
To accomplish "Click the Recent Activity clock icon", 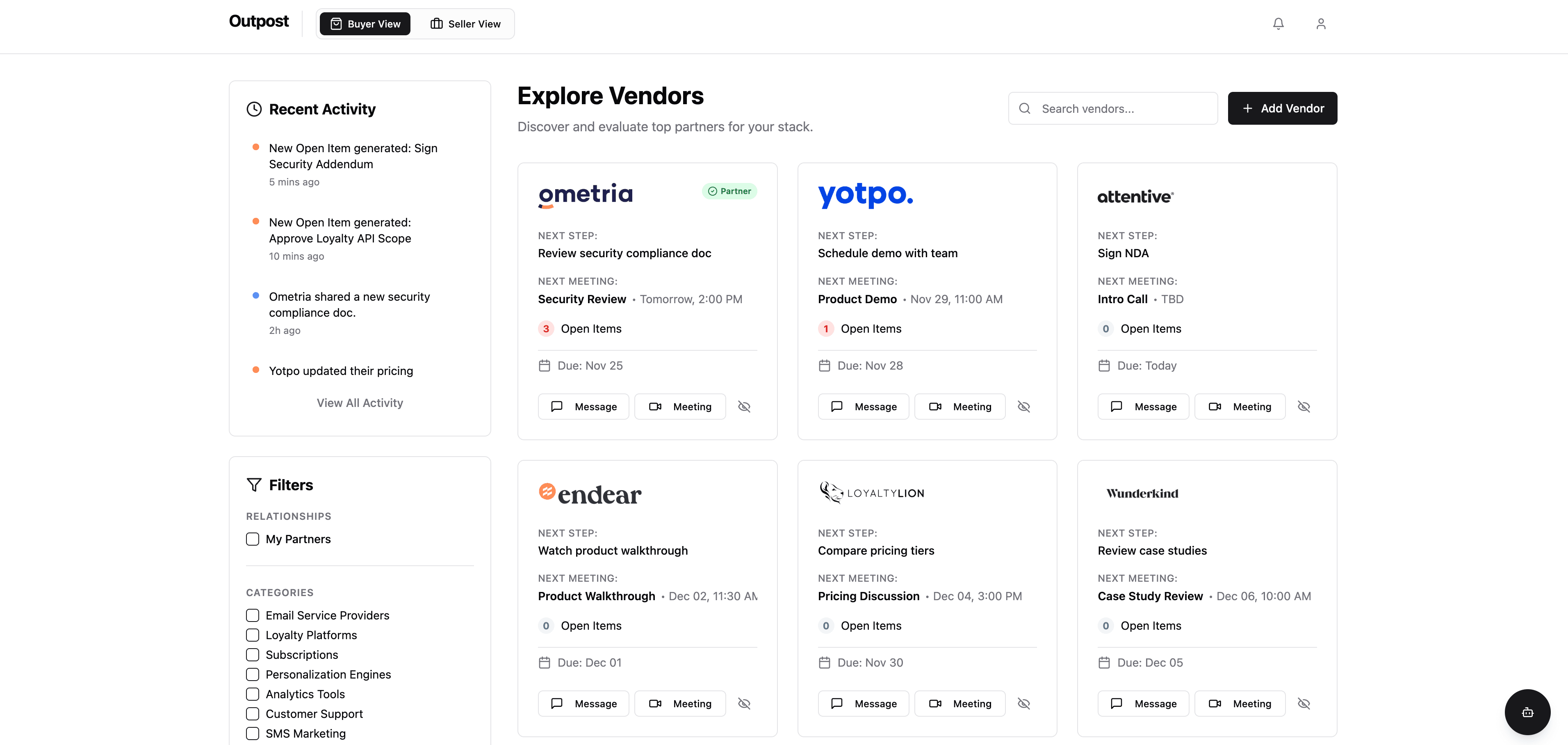I will [x=254, y=108].
